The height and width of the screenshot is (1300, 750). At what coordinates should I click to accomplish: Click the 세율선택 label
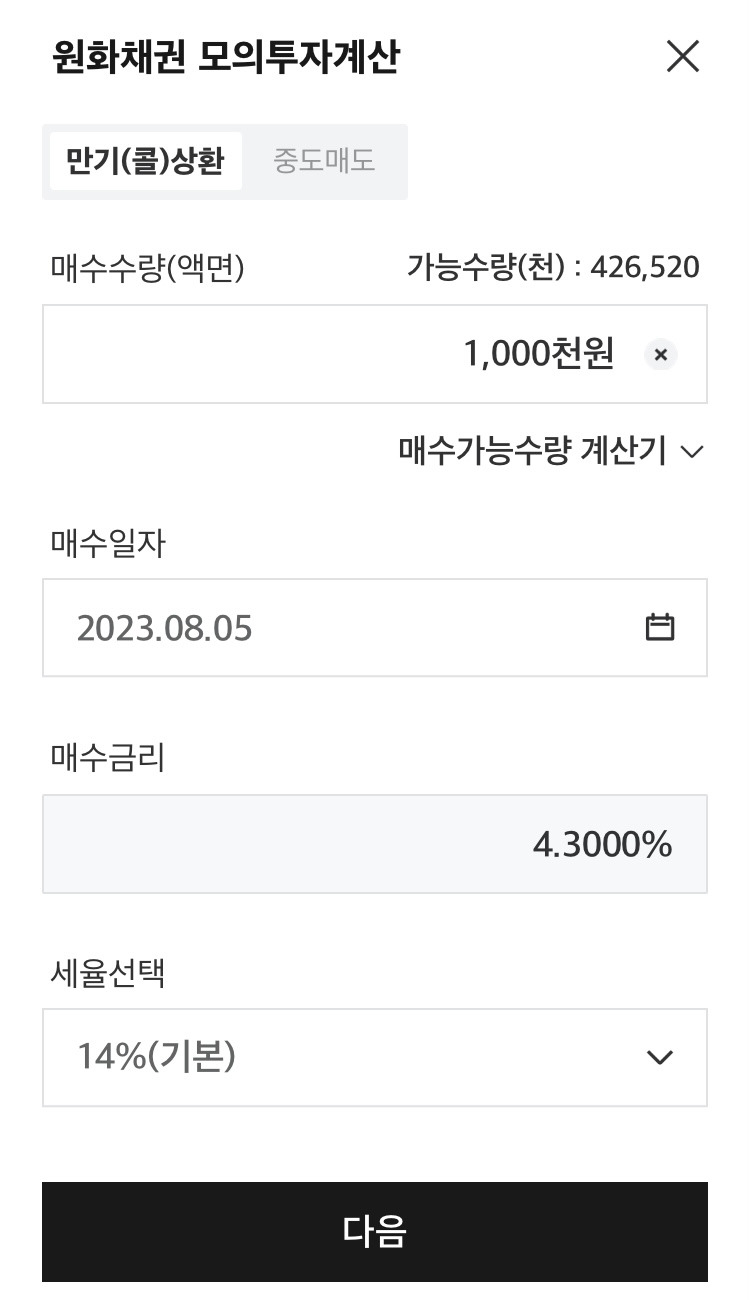pos(108,971)
